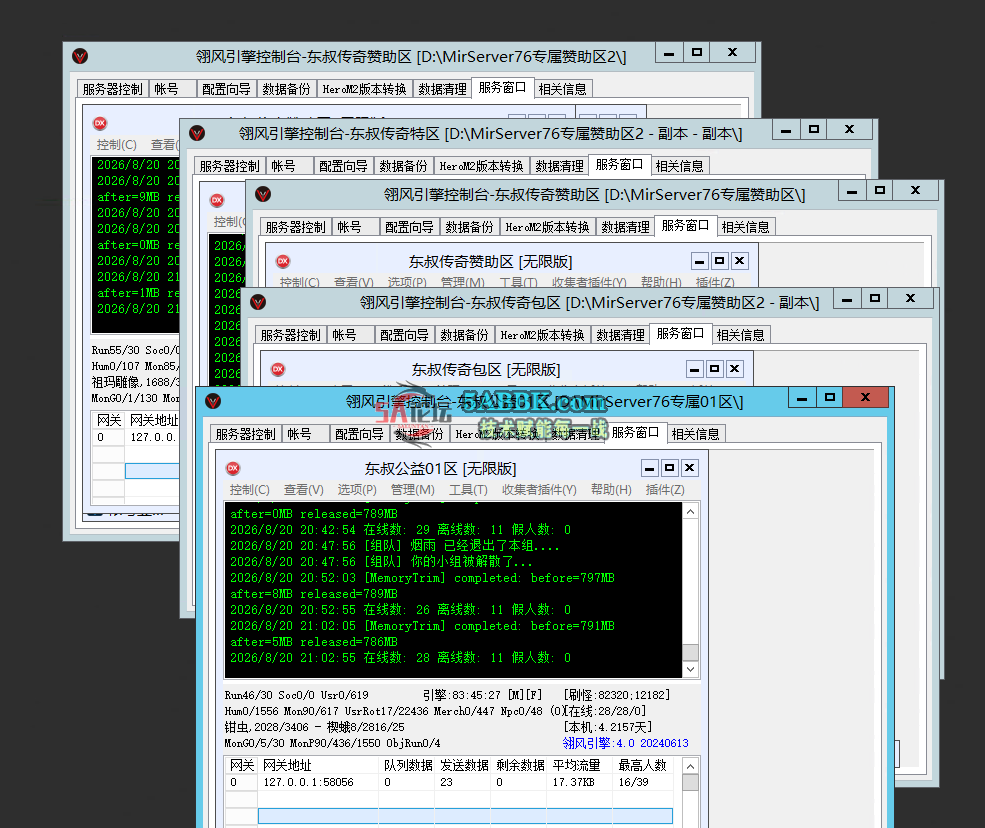Viewport: 985px width, 828px height.
Task: Click log scrollbar thumb in 01区 window
Action: [x=690, y=653]
